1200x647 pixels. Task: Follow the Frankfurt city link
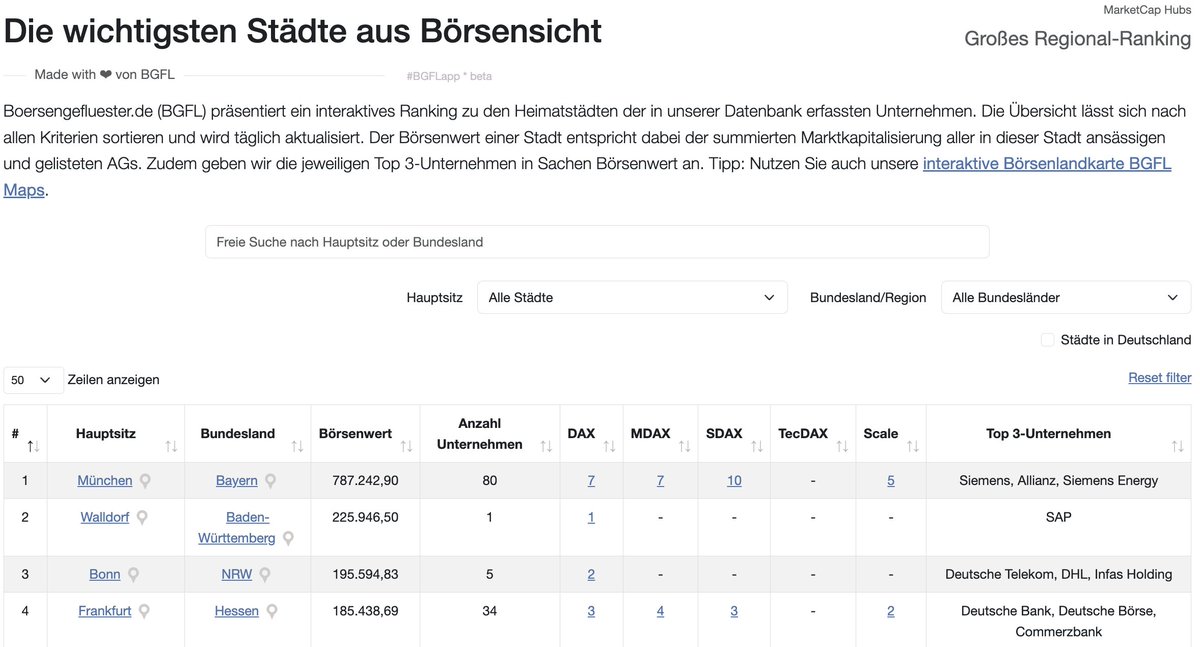(105, 611)
